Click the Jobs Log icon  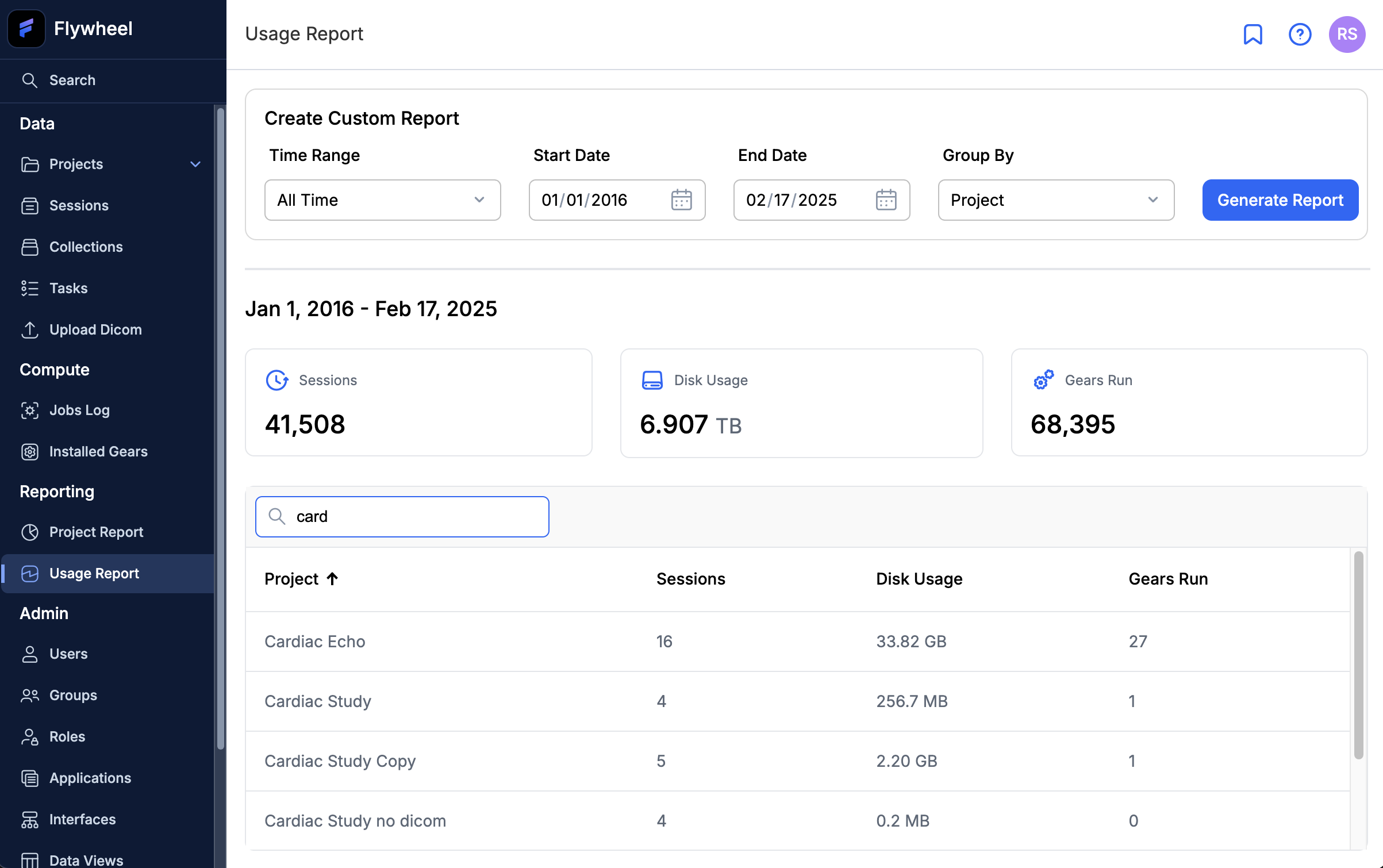coord(30,410)
